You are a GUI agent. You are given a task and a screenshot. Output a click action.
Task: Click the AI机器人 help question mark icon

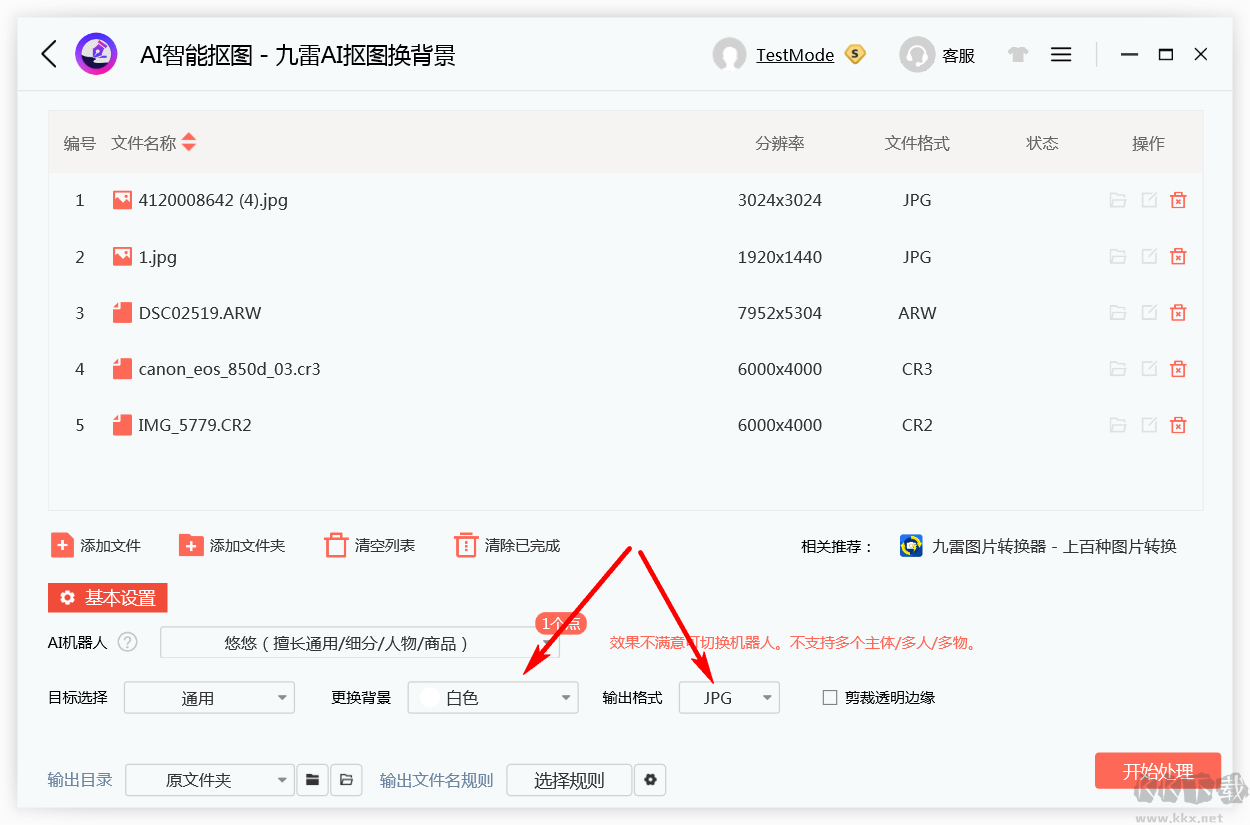coord(128,643)
